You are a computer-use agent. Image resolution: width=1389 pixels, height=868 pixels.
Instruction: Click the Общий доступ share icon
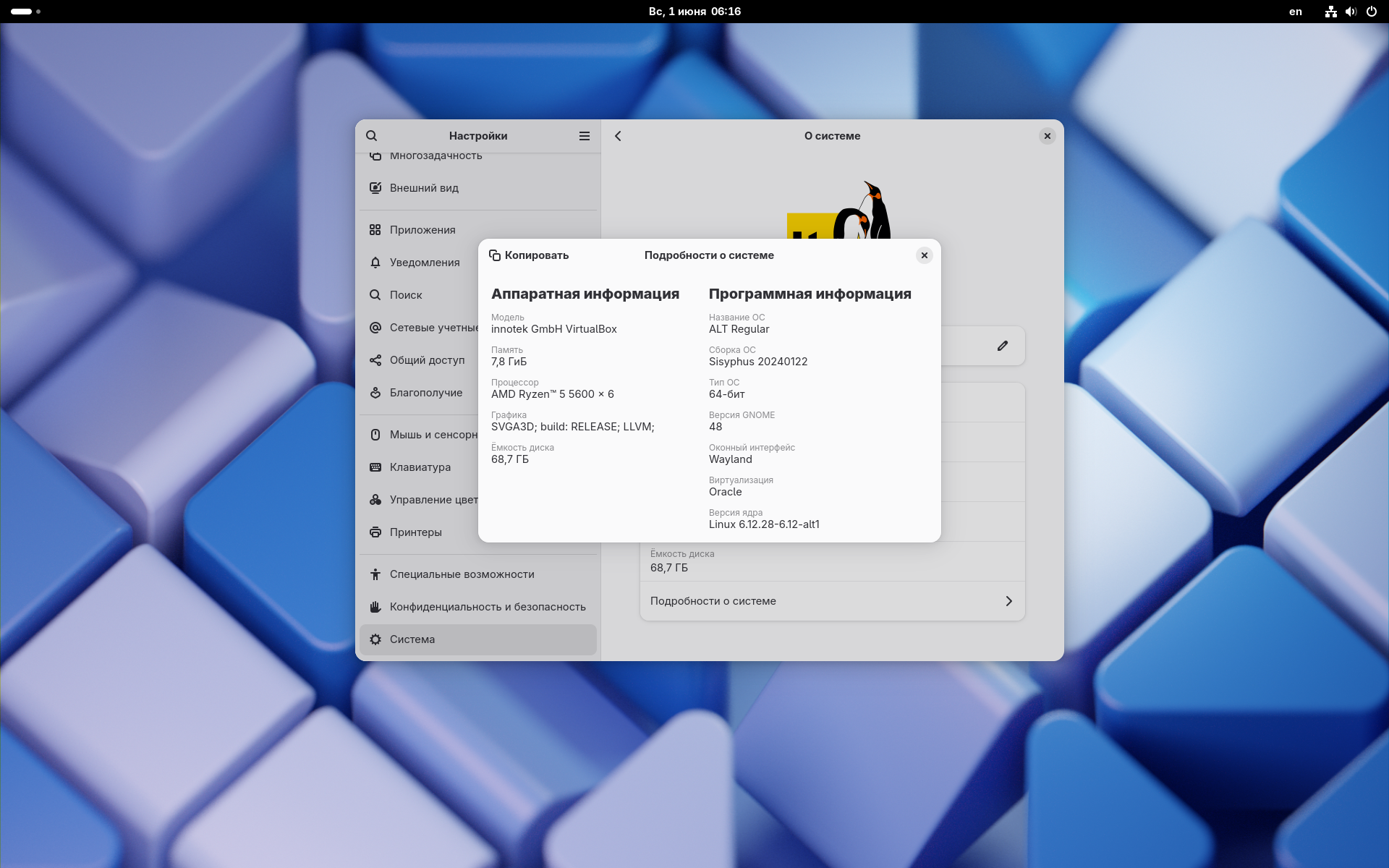(375, 360)
